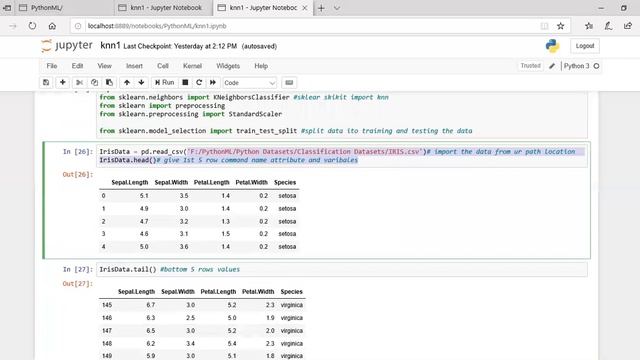
Task: Click Species header in Out[27] table
Action: pos(291,292)
